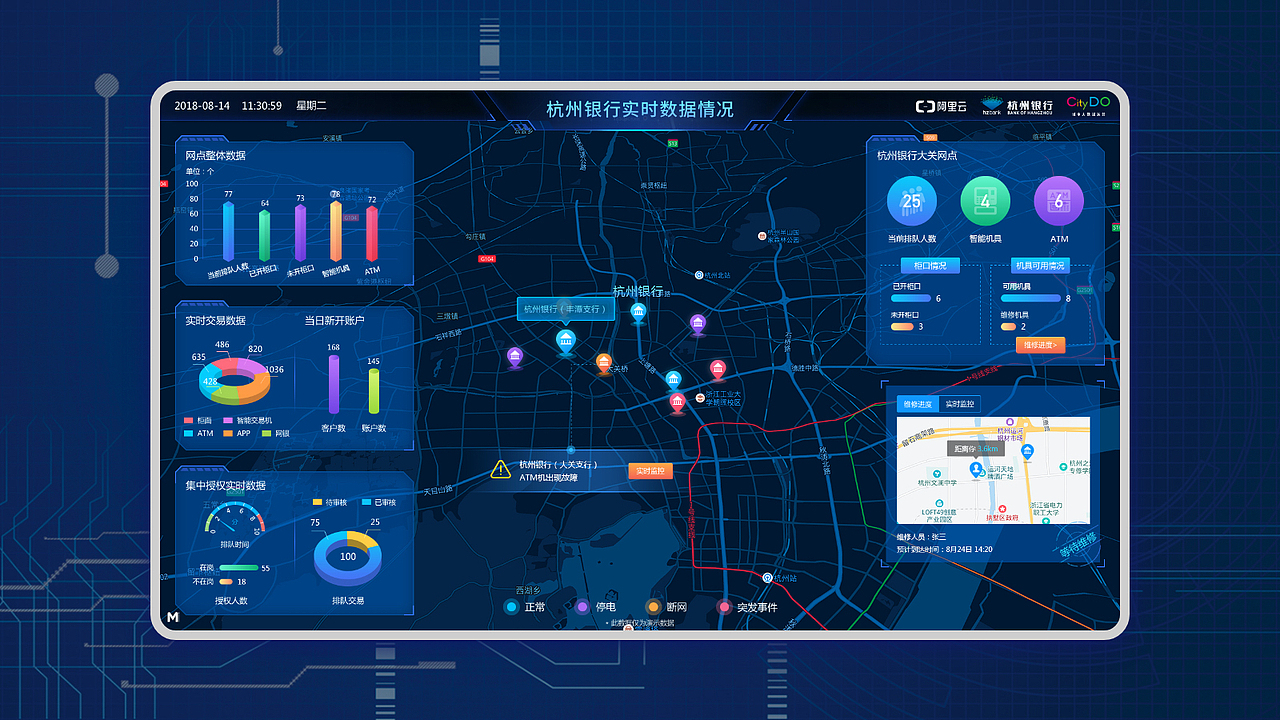This screenshot has width=1280, height=720.
Task: Click the red ATM bar in chart
Action: tap(372, 234)
